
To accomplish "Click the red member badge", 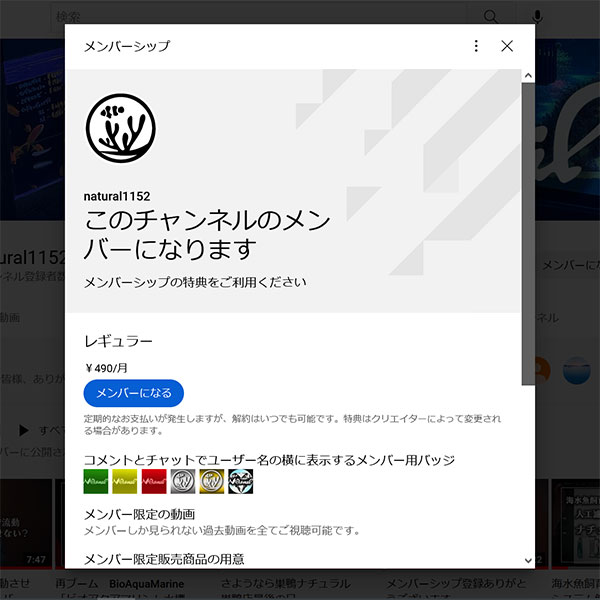I will pyautogui.click(x=154, y=481).
